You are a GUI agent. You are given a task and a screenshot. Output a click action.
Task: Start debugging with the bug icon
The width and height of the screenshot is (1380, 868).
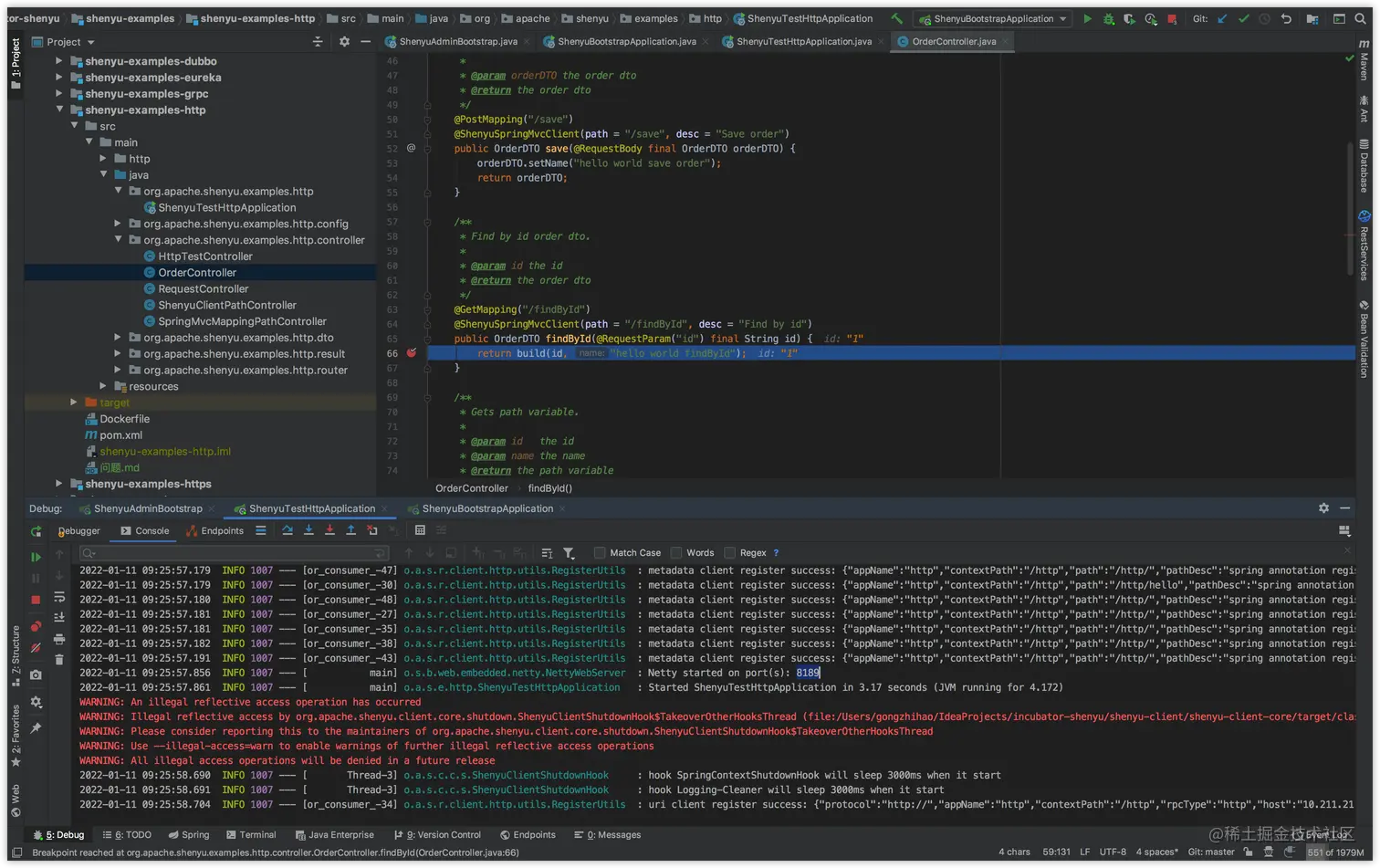1108,18
